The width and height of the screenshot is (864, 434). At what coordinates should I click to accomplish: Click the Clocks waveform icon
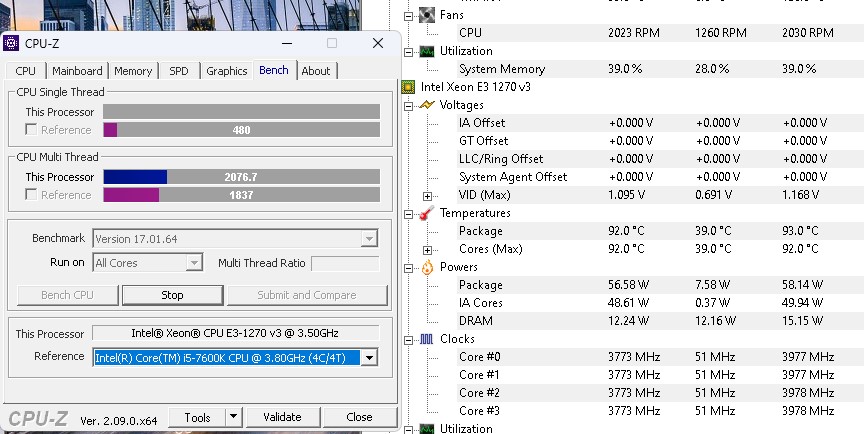tap(427, 339)
